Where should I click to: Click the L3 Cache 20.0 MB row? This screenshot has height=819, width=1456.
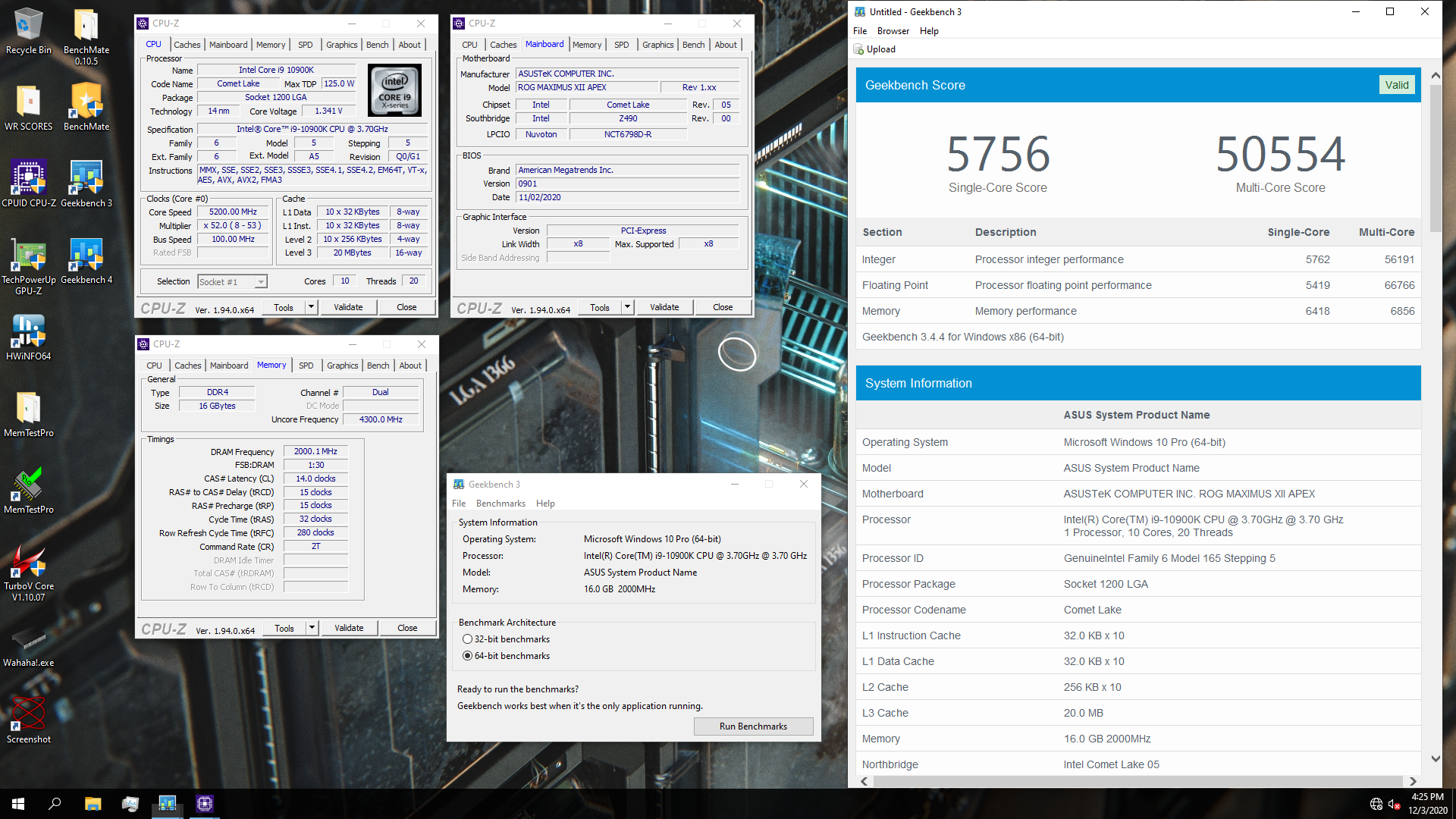(x=1138, y=713)
